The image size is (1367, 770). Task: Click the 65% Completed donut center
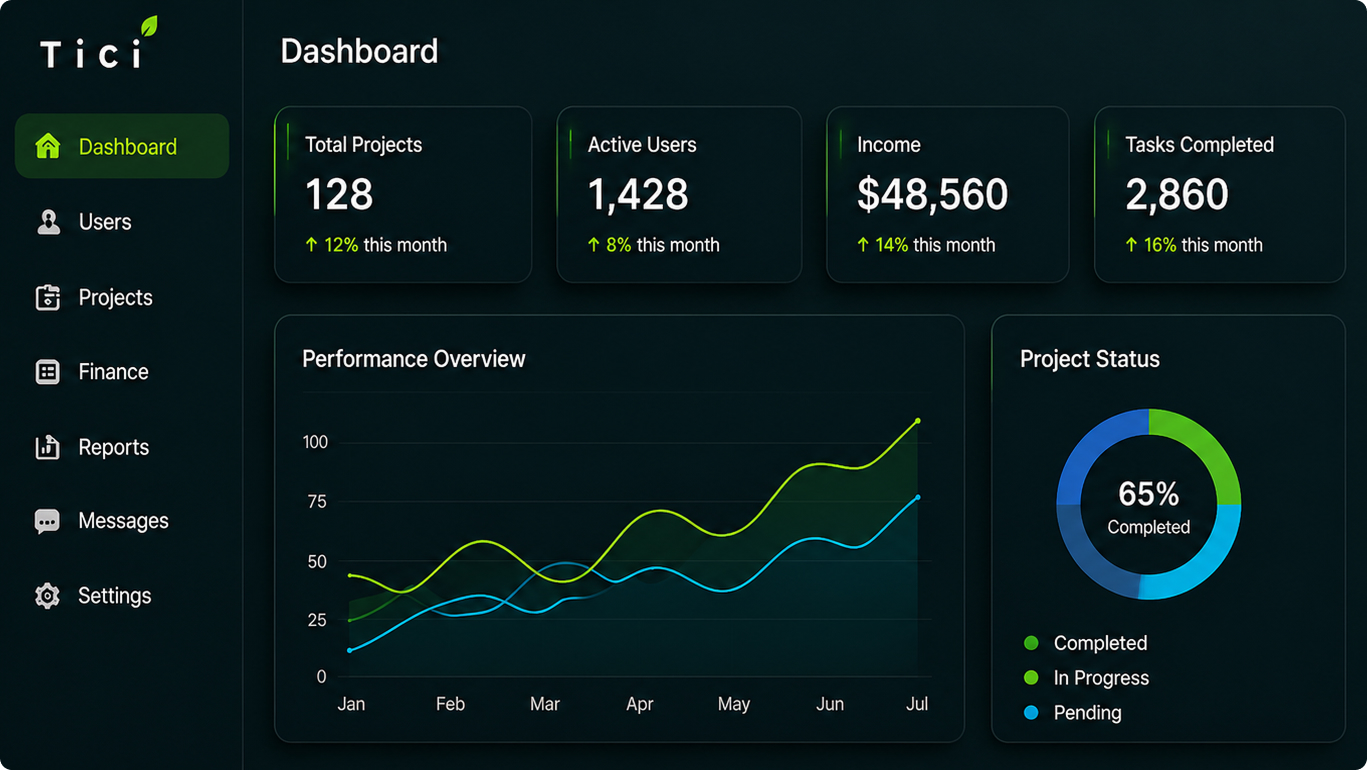pyautogui.click(x=1149, y=506)
